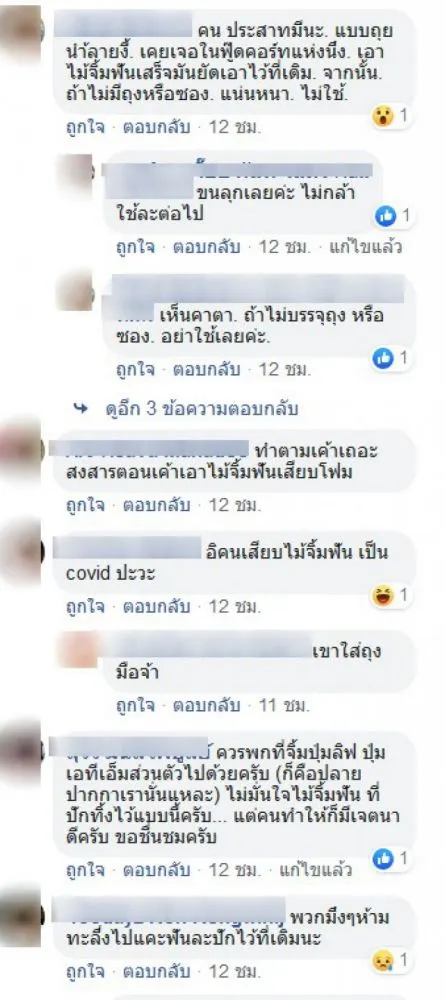Reply to the 'ทำตามเค้าเถอะ' comment
The image size is (445, 1000).
pyautogui.click(x=156, y=505)
